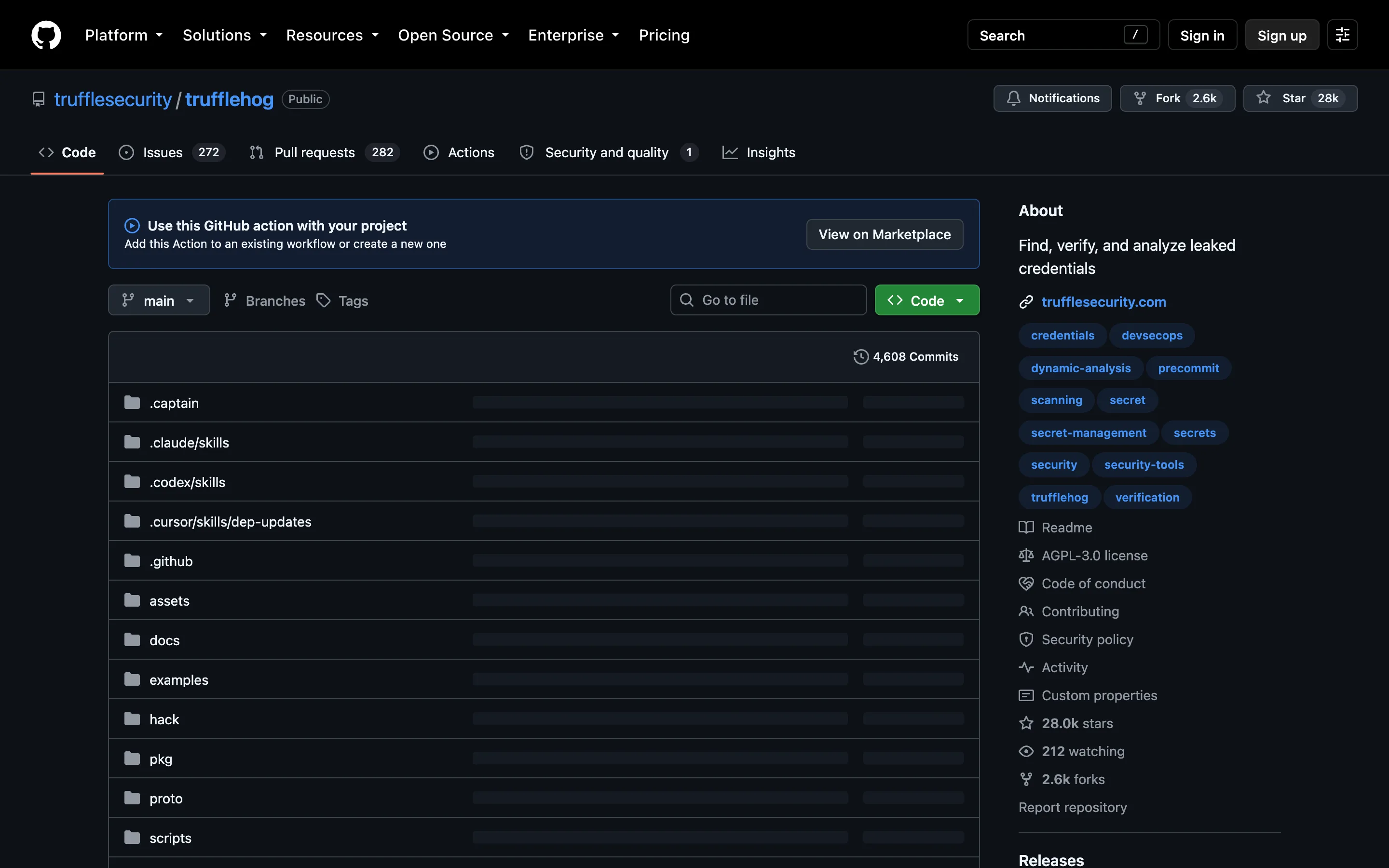Click the link icon beside trufflesecurity.com
Screen dimensions: 1389x868
(1026, 302)
